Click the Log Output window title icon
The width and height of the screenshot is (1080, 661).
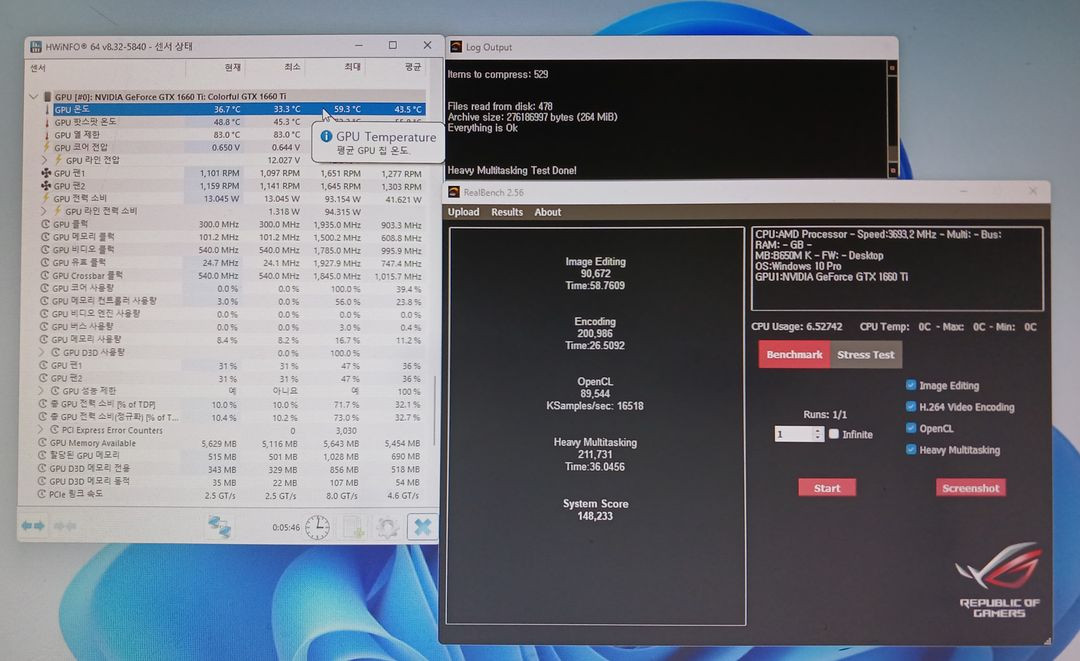coord(456,47)
